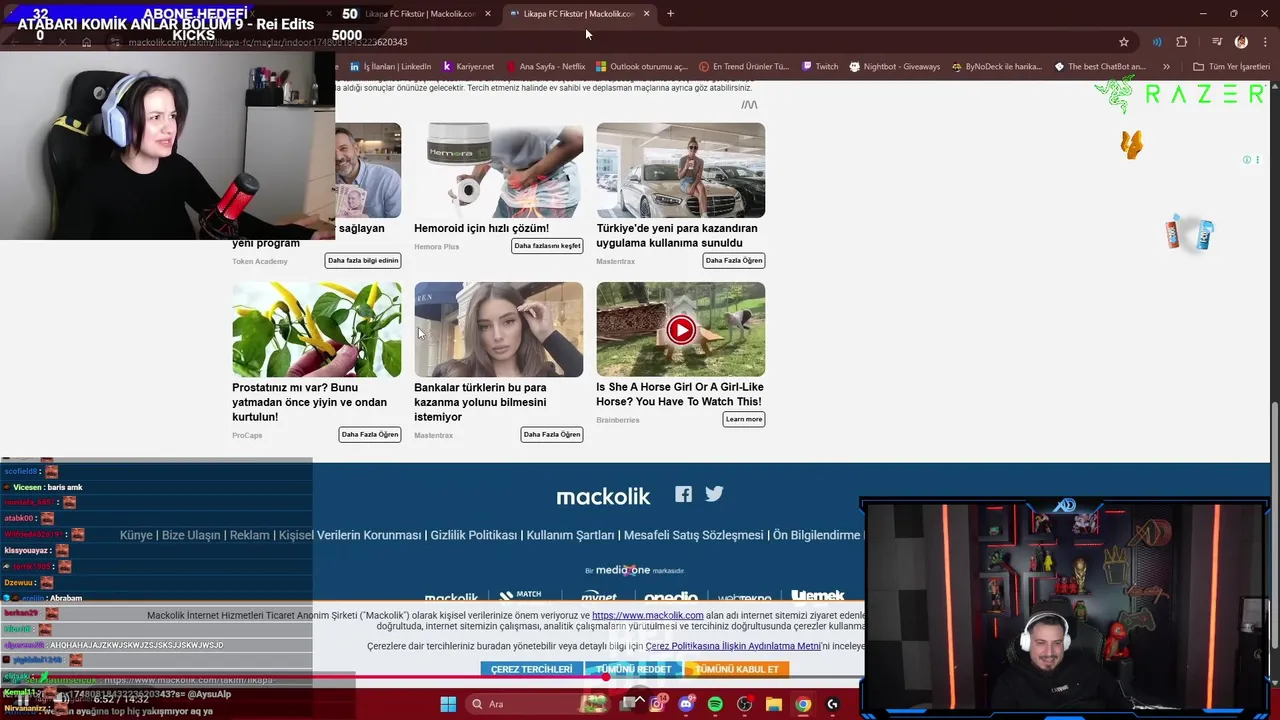Screen dimensions: 1280x720
Task: Open the Kişisel Verilerin Korunması link
Action: click(350, 535)
